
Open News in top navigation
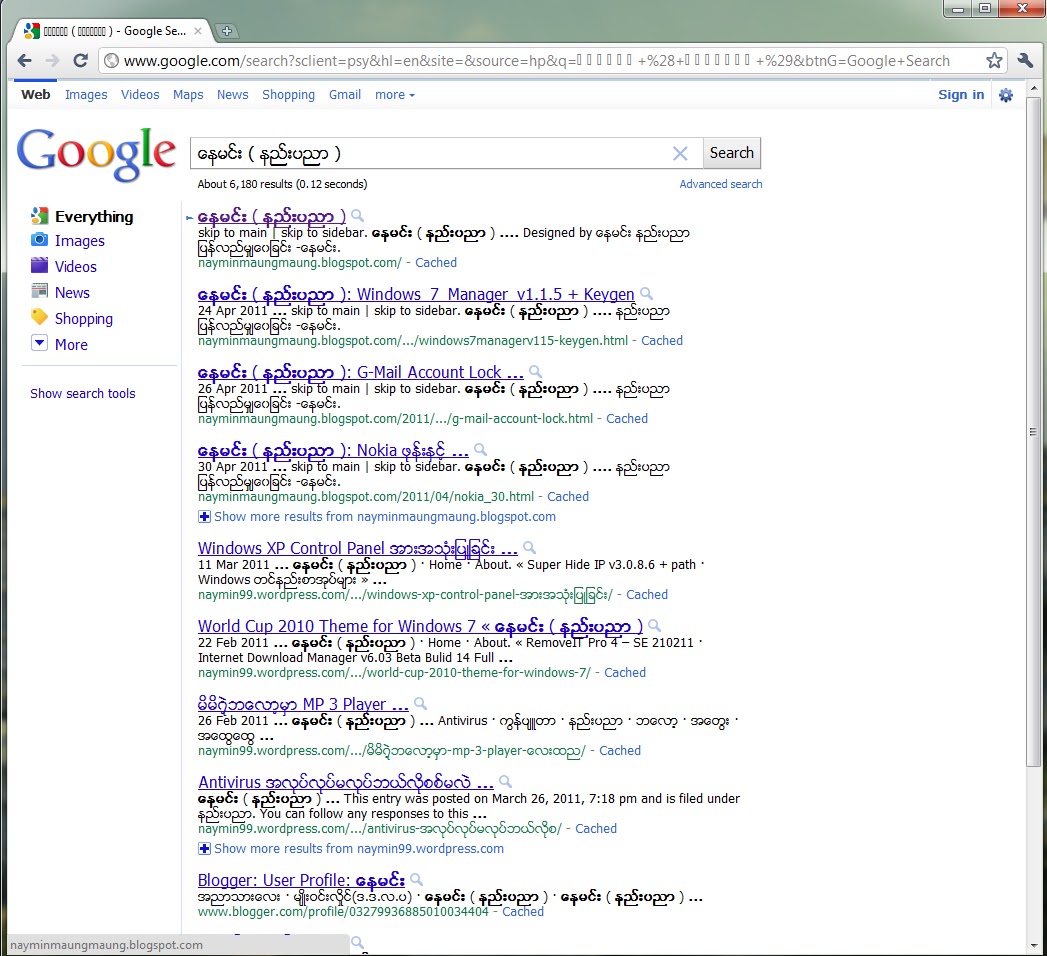click(x=232, y=95)
